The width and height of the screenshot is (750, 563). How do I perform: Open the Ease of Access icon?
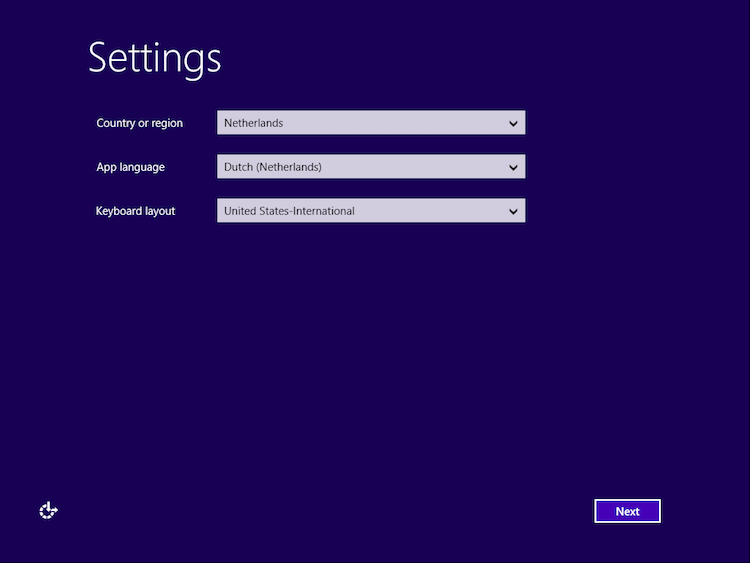[x=48, y=510]
